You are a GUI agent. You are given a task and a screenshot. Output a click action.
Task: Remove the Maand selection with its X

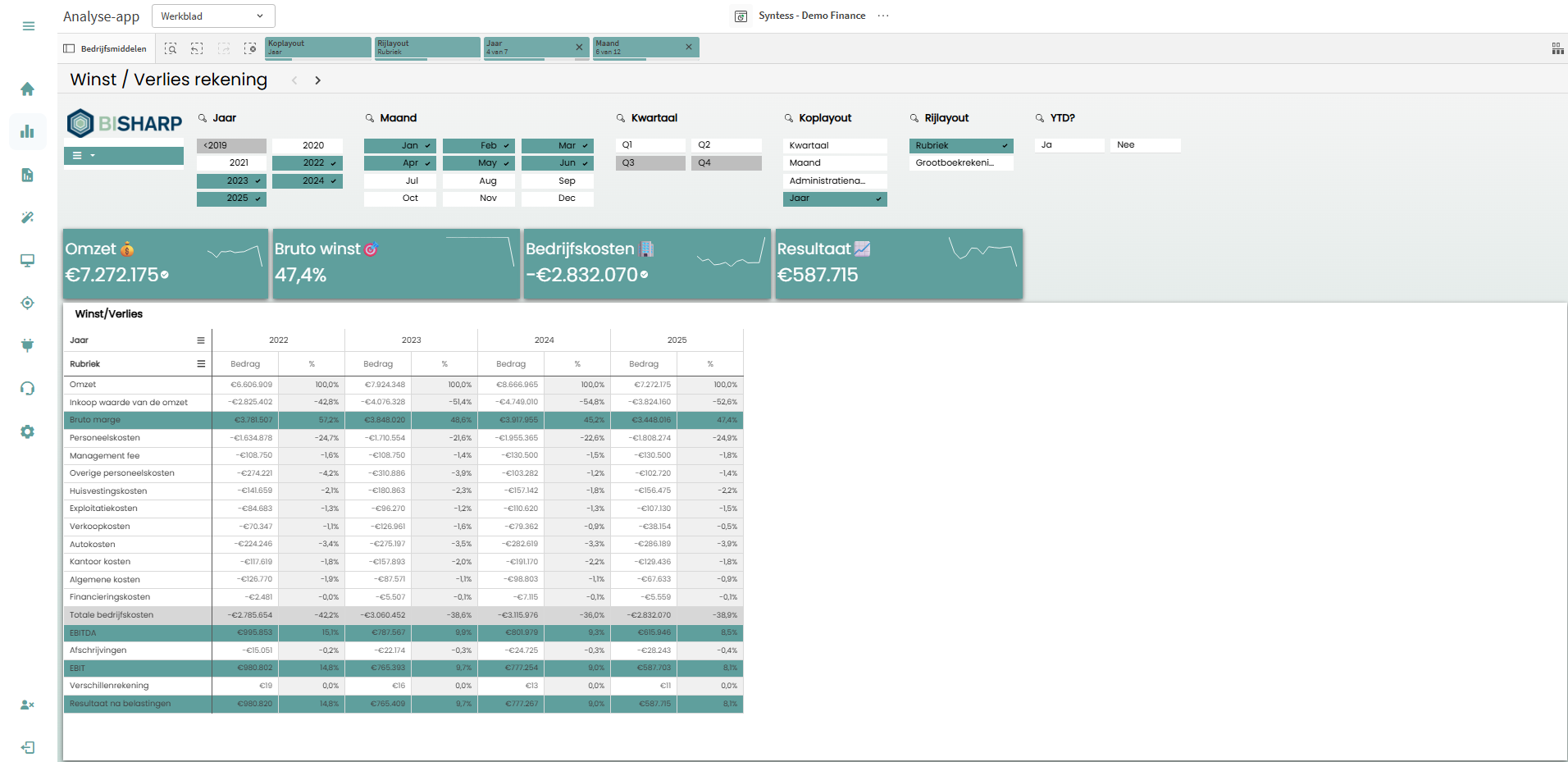(x=689, y=48)
